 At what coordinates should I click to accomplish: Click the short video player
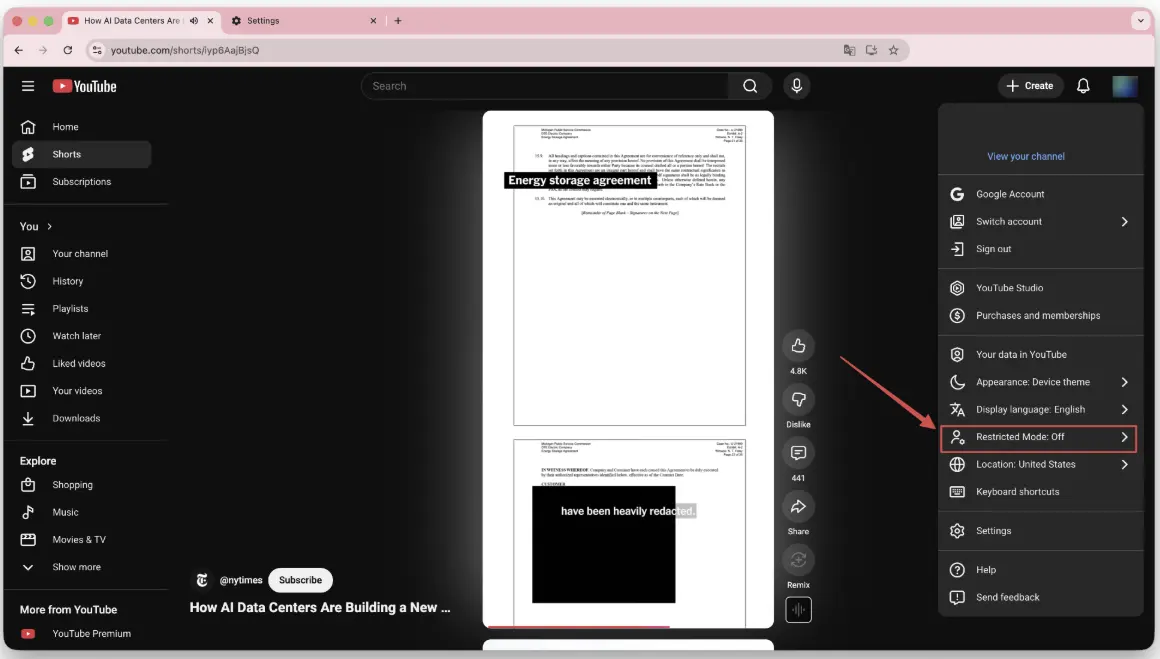[x=628, y=368]
